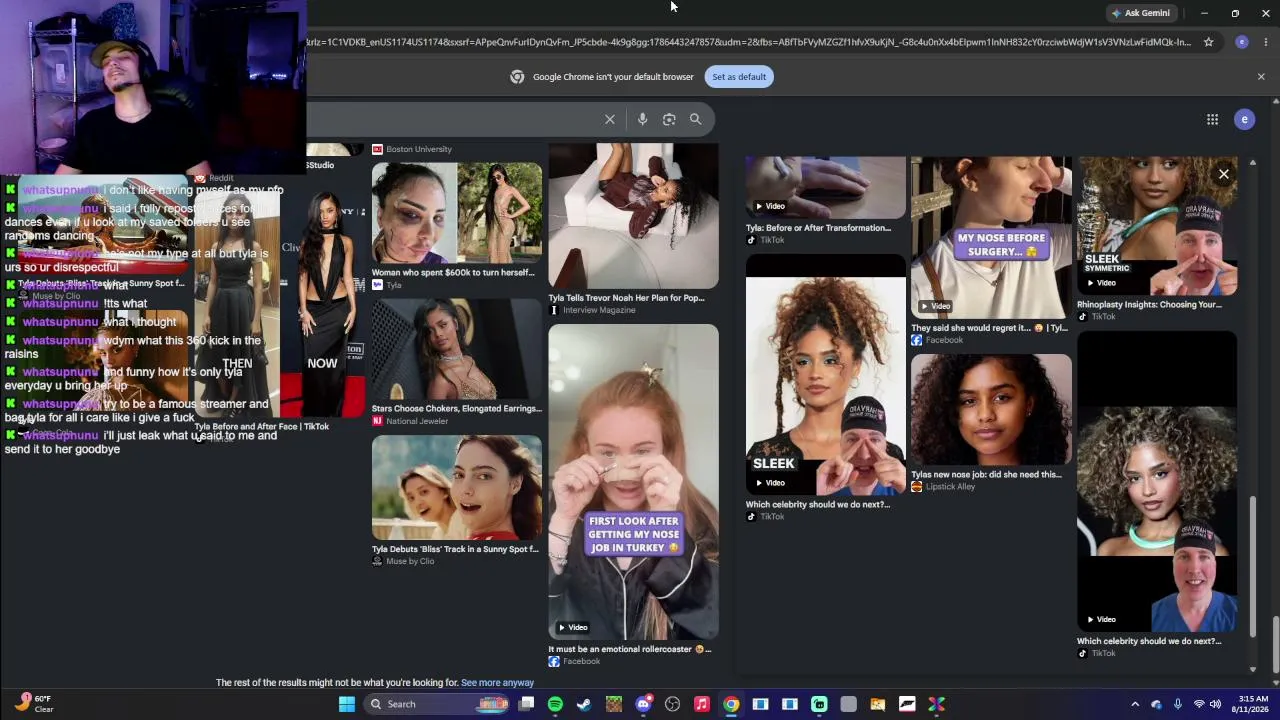Open 'Tyla Tells Trevor Noah' caption link

pyautogui.click(x=626, y=298)
